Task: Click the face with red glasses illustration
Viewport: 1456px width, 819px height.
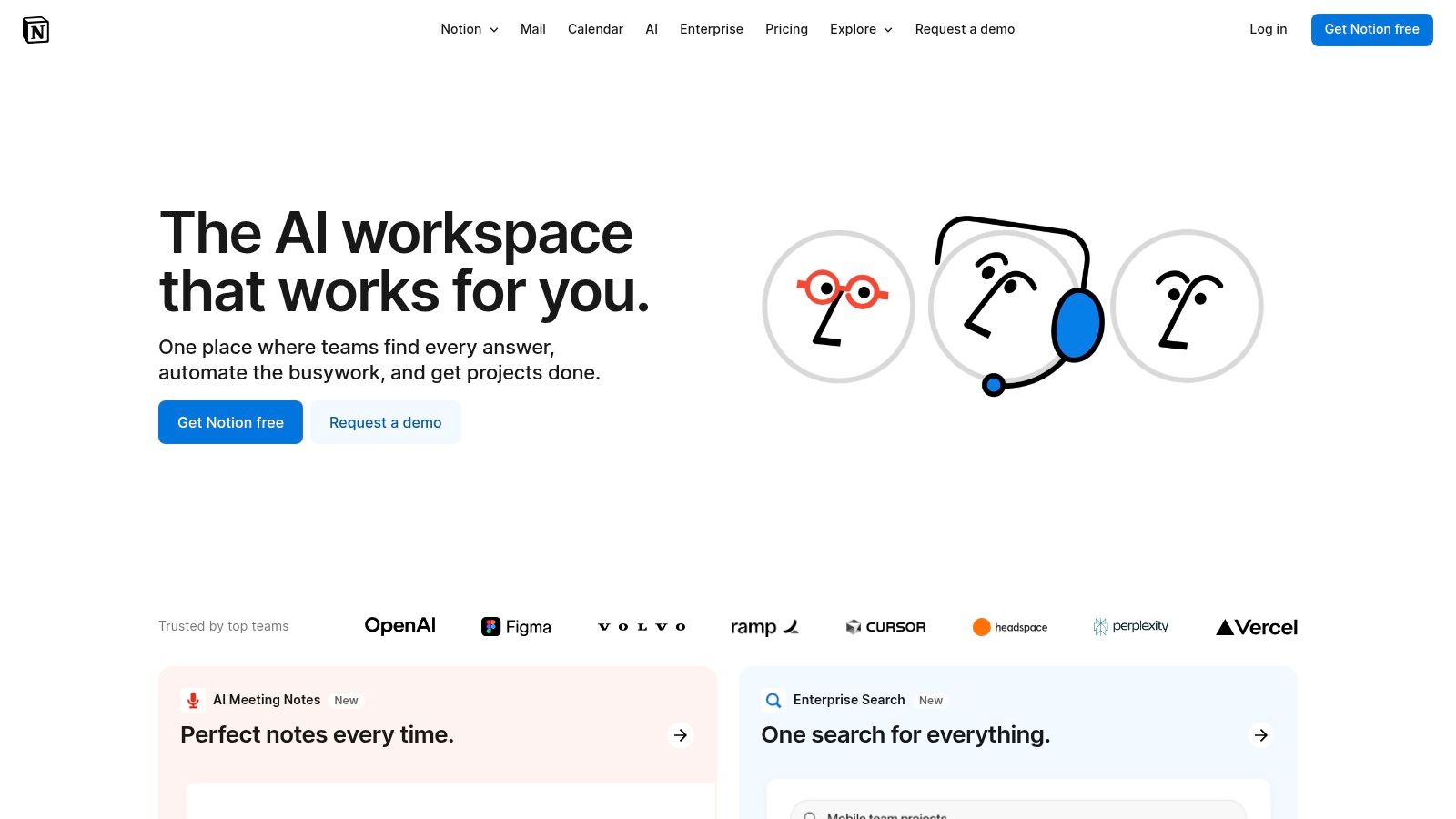Action: coord(838,307)
